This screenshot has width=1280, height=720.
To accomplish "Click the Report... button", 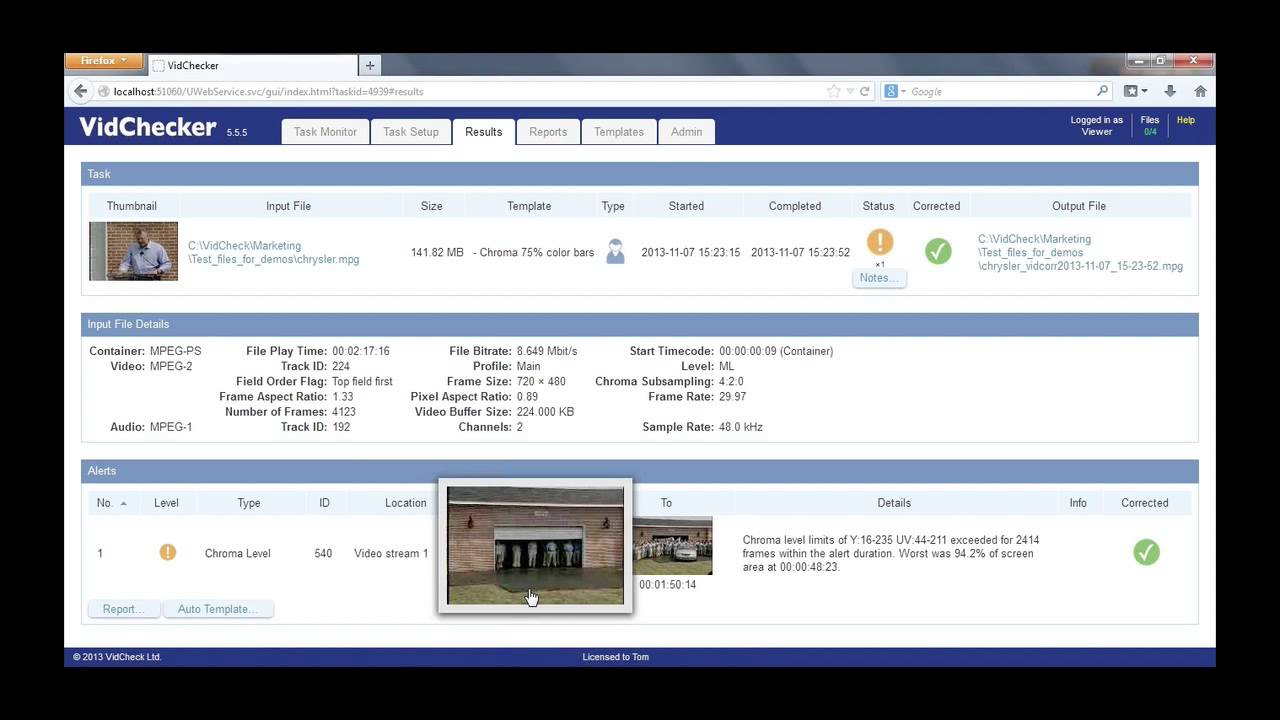I will point(124,609).
